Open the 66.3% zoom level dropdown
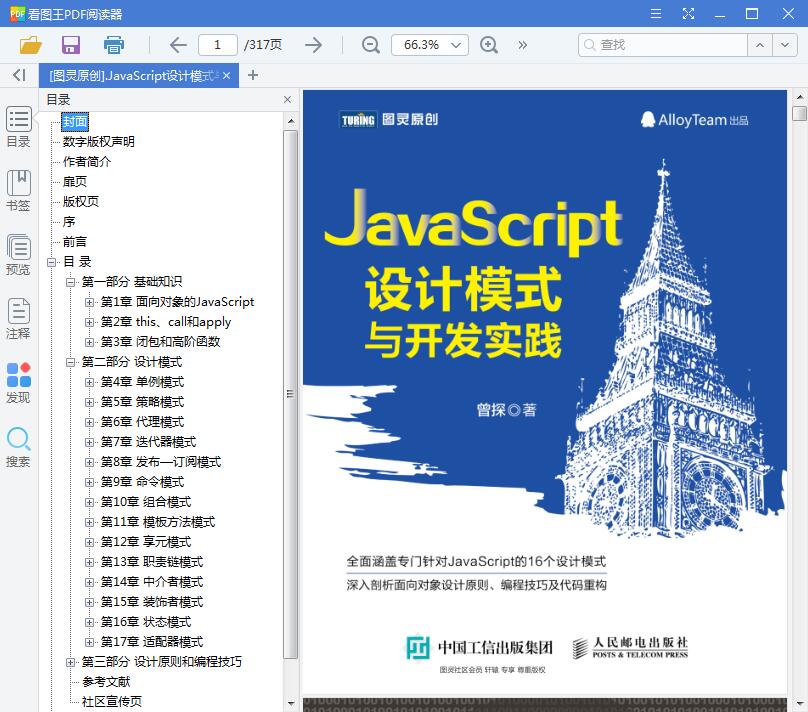This screenshot has height=712, width=808. [x=430, y=45]
